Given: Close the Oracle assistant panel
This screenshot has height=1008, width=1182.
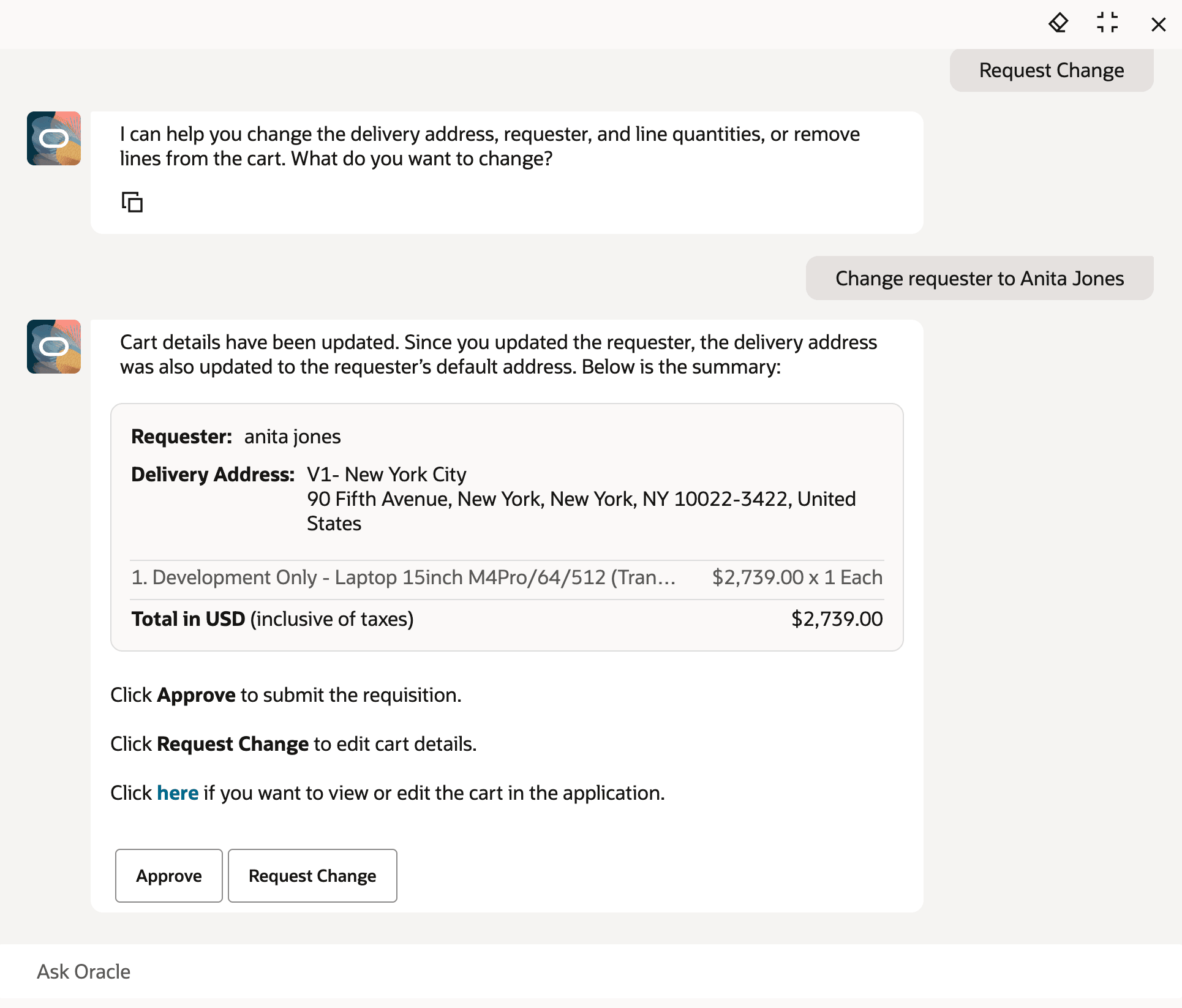Looking at the screenshot, I should click(1158, 24).
